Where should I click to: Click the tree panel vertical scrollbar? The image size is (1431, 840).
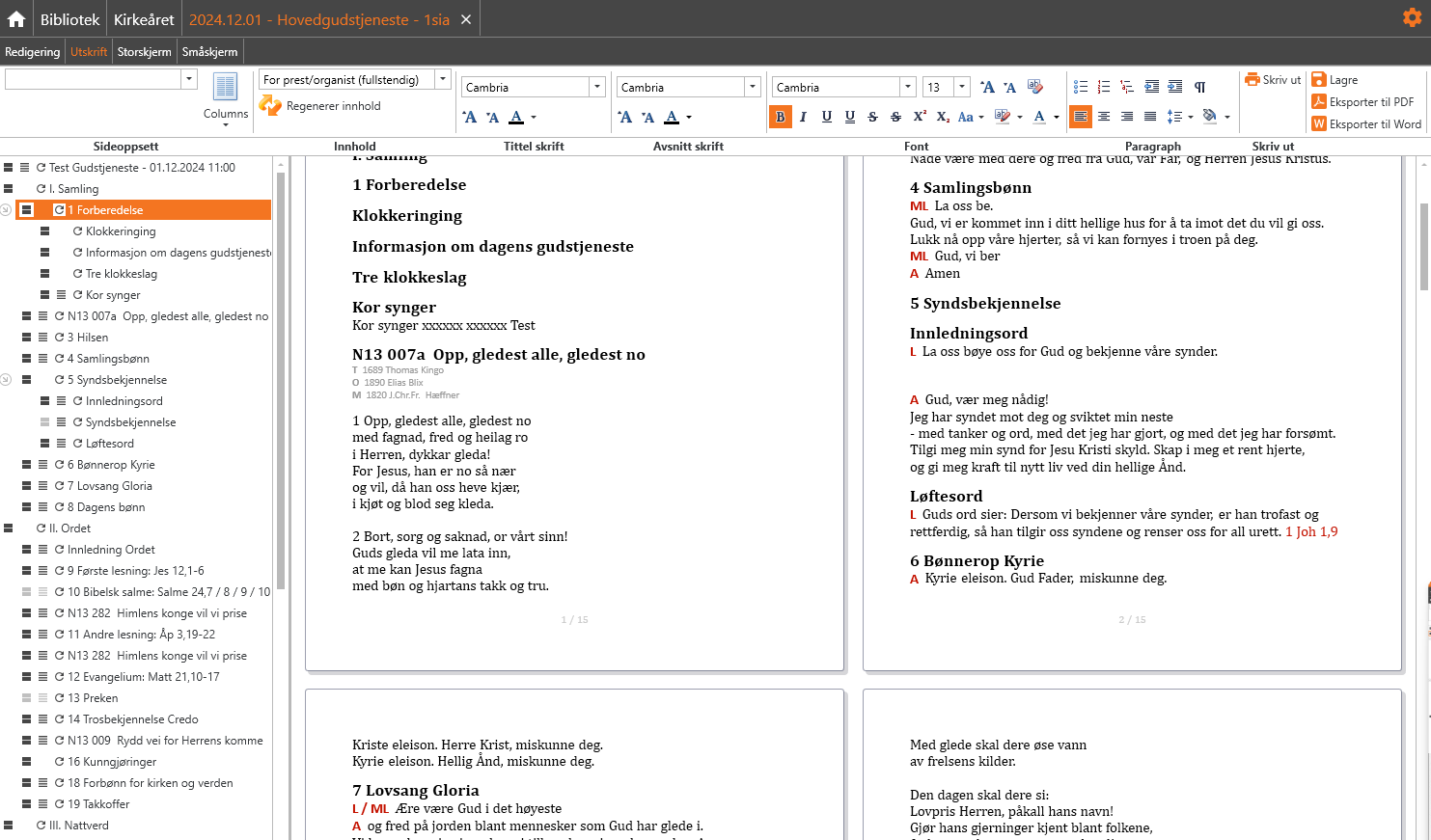tap(281, 380)
